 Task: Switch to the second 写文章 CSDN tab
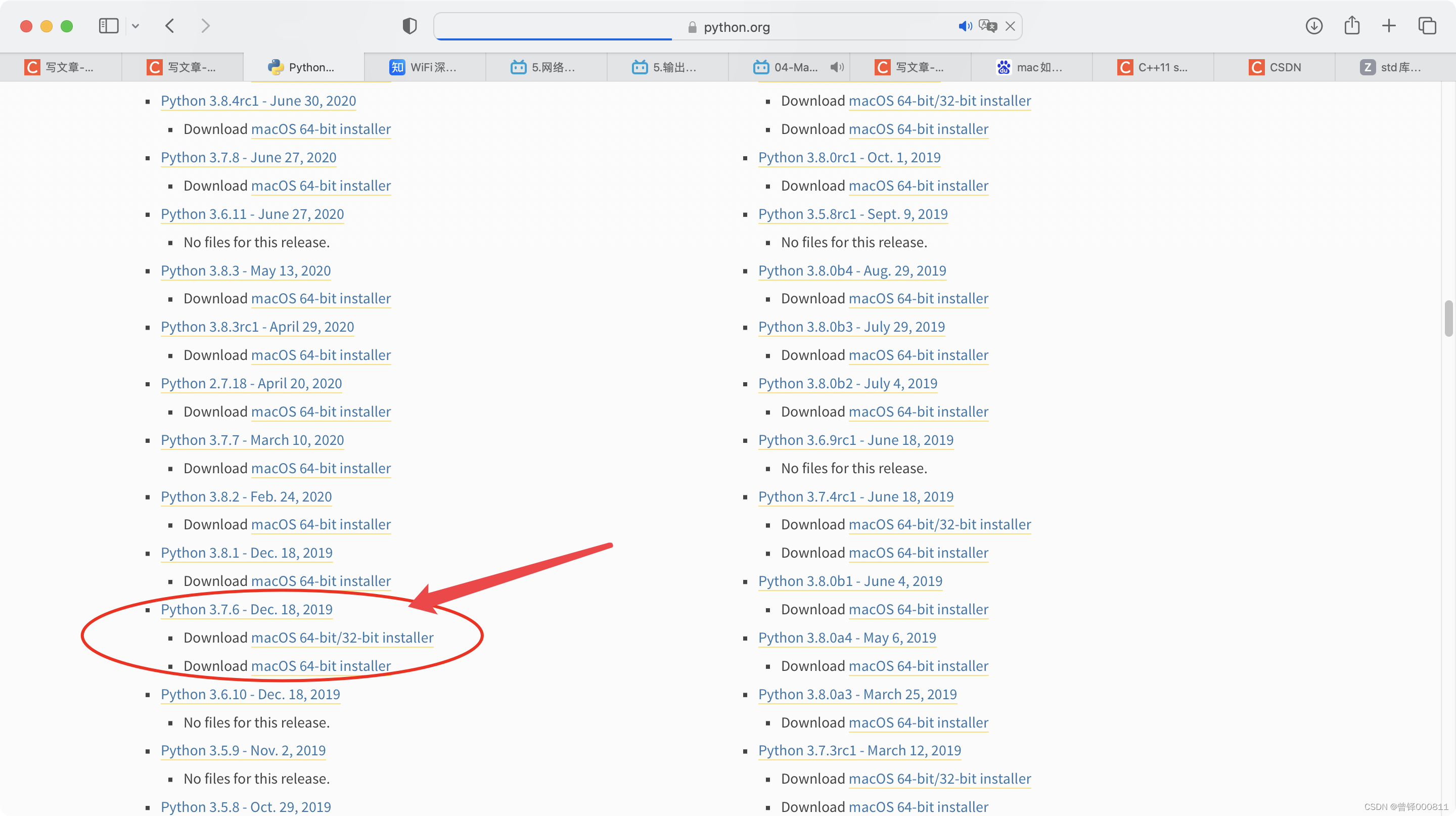coord(183,67)
